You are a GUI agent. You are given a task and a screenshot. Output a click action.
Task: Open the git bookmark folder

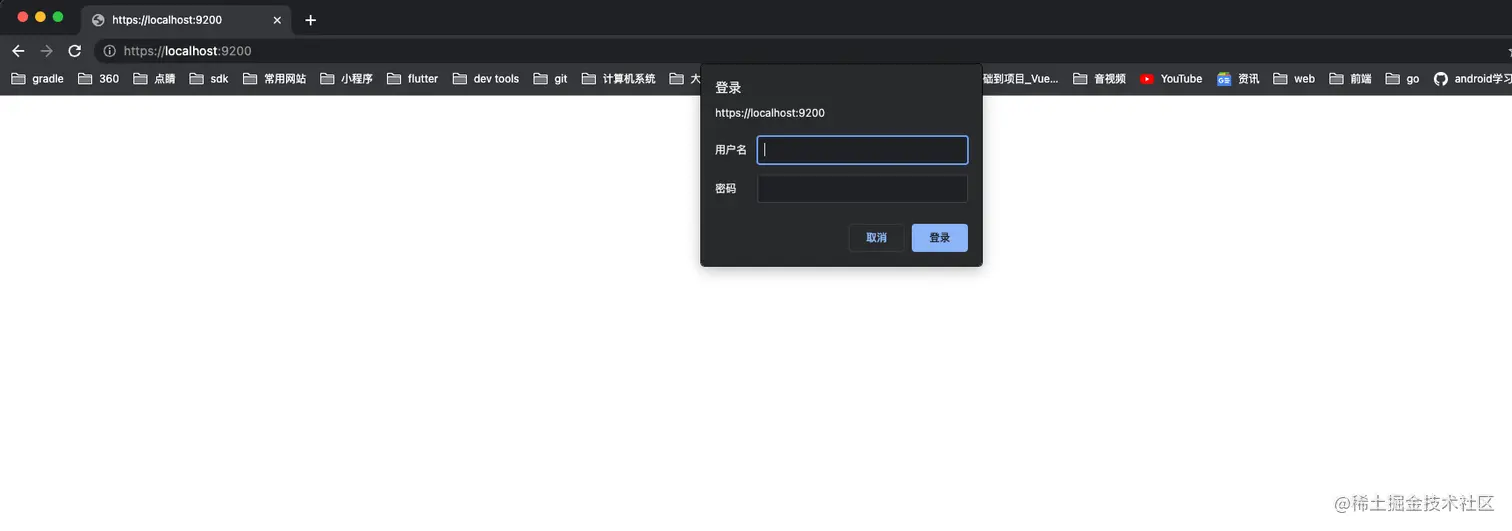coord(550,79)
